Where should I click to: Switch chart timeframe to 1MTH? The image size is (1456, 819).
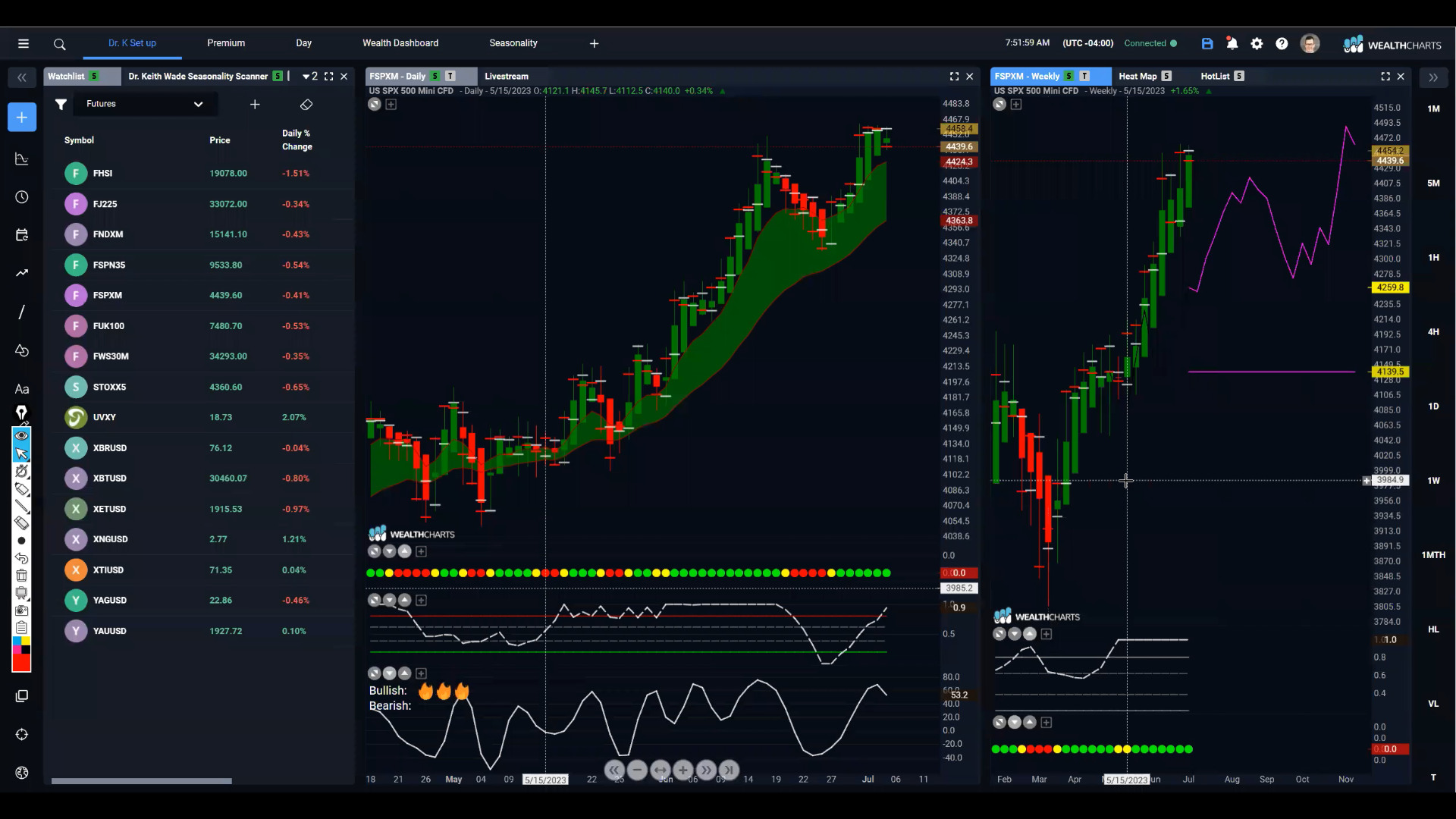click(x=1433, y=555)
